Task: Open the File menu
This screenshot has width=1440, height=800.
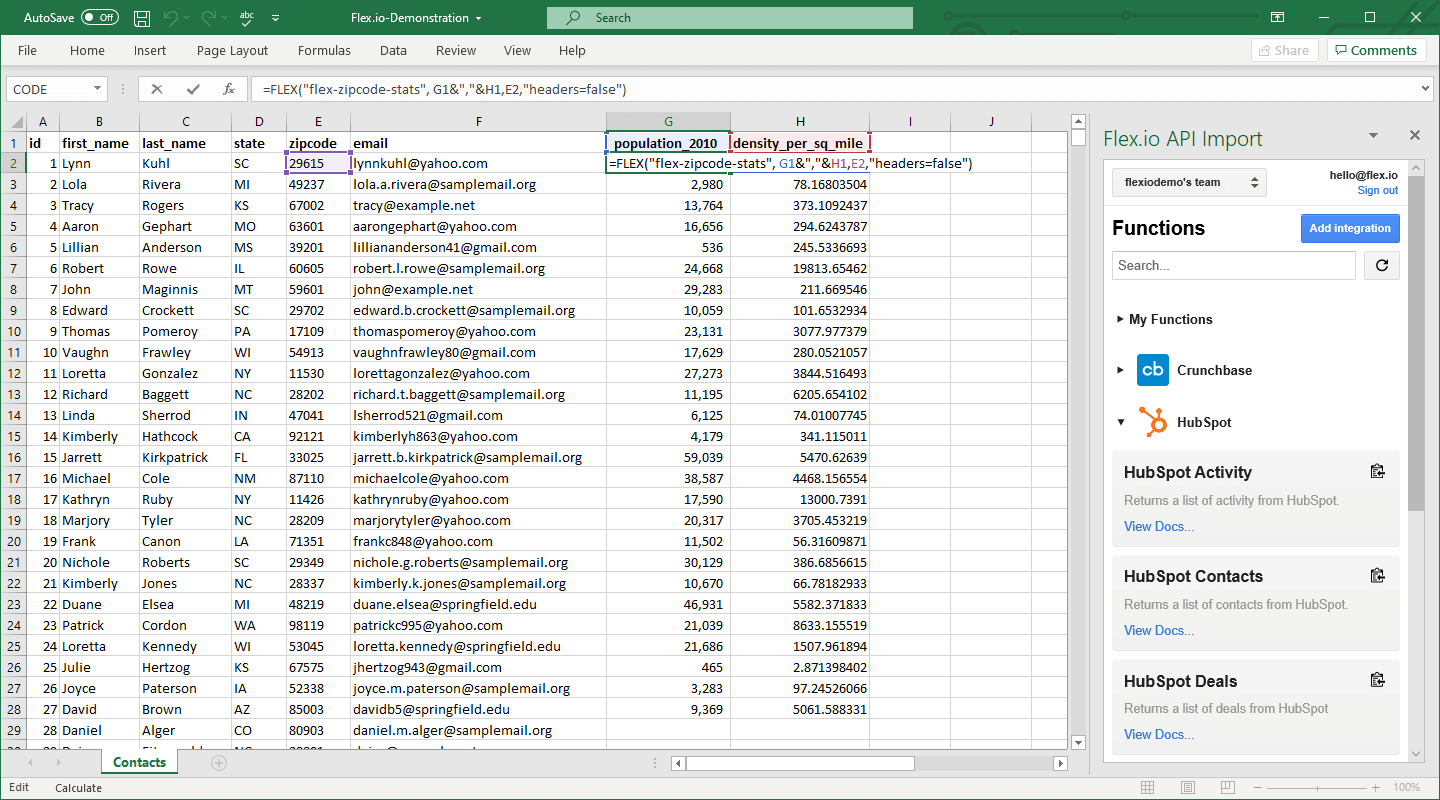Action: (27, 50)
